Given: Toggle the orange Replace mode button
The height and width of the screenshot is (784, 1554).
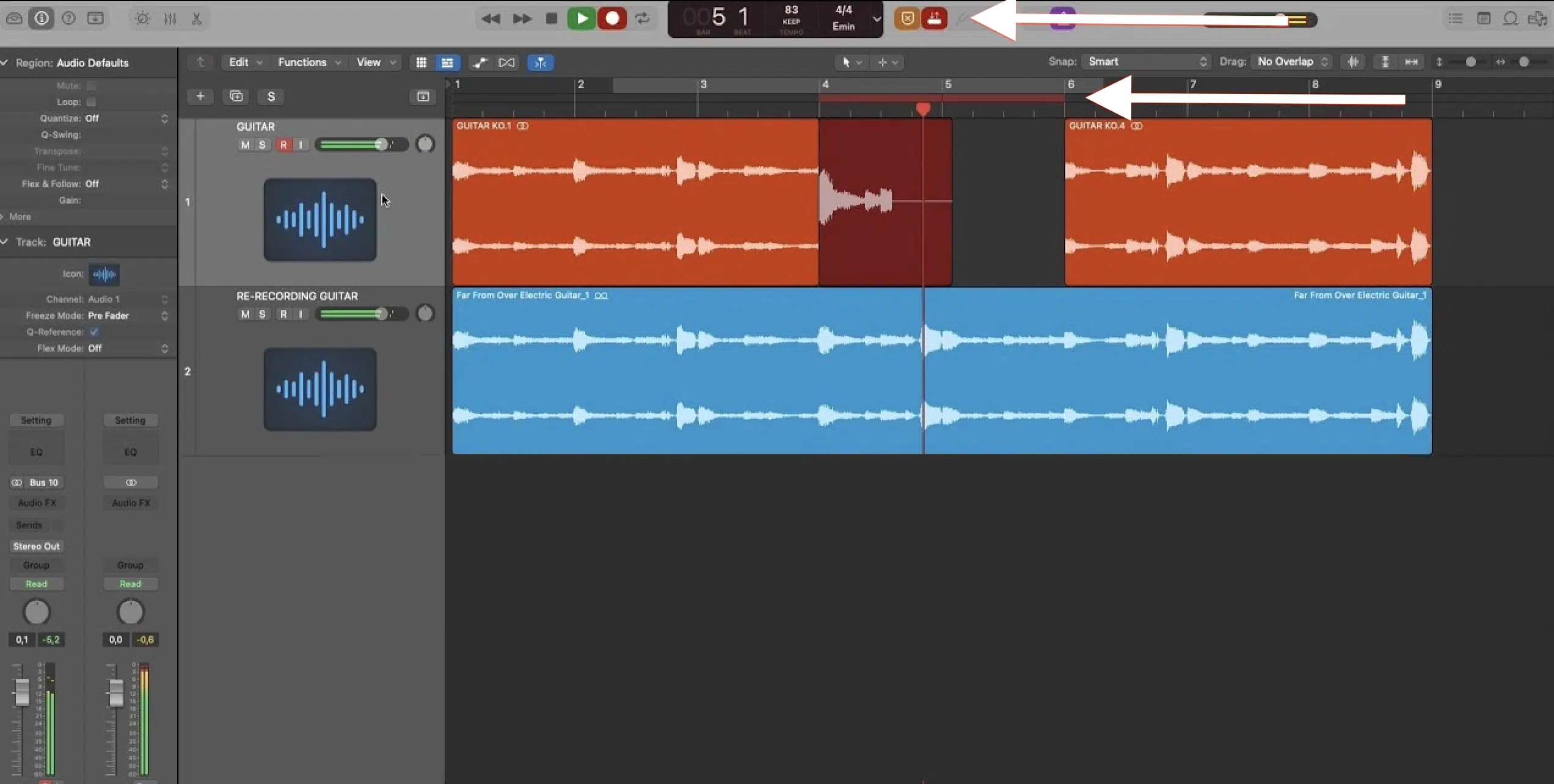Looking at the screenshot, I should 908,19.
